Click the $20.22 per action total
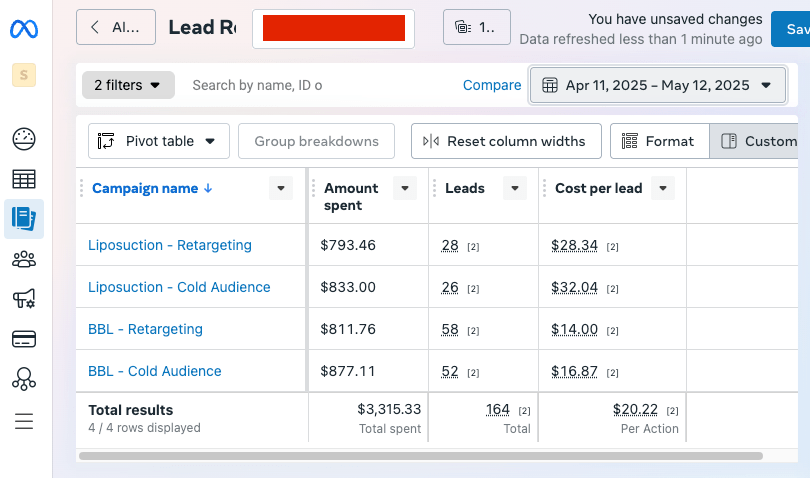The width and height of the screenshot is (810, 478). point(635,410)
